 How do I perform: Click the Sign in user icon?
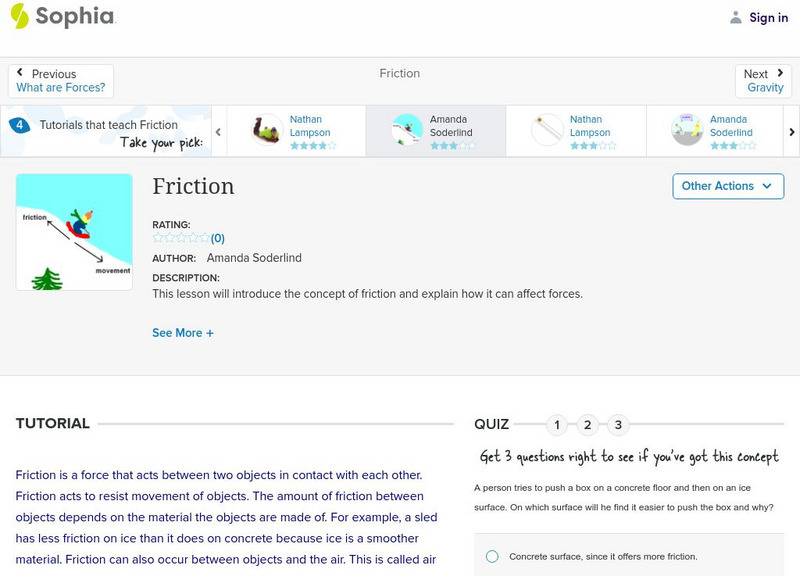(736, 17)
